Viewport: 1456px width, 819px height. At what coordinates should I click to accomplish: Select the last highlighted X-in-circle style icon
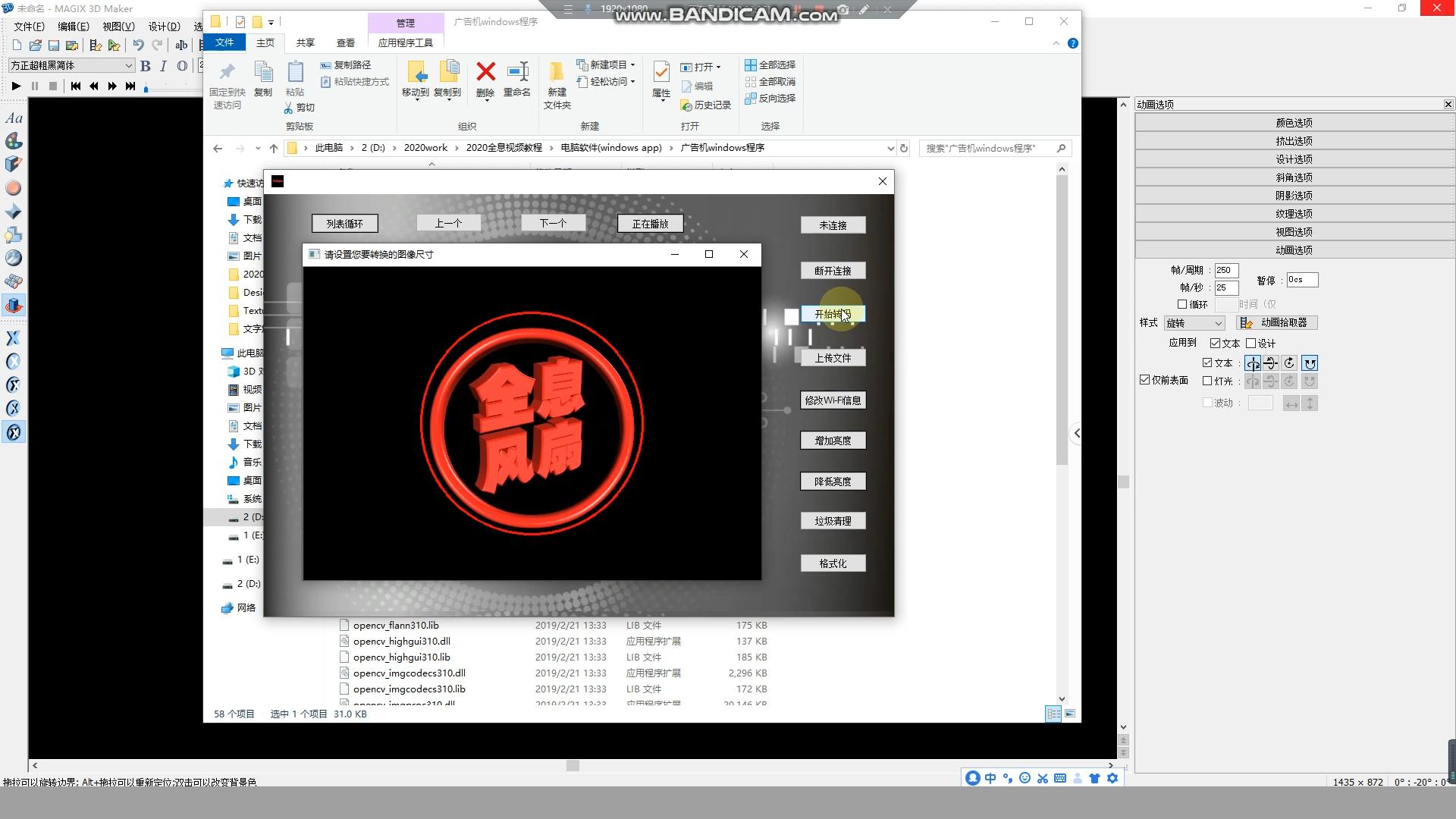pos(14,432)
